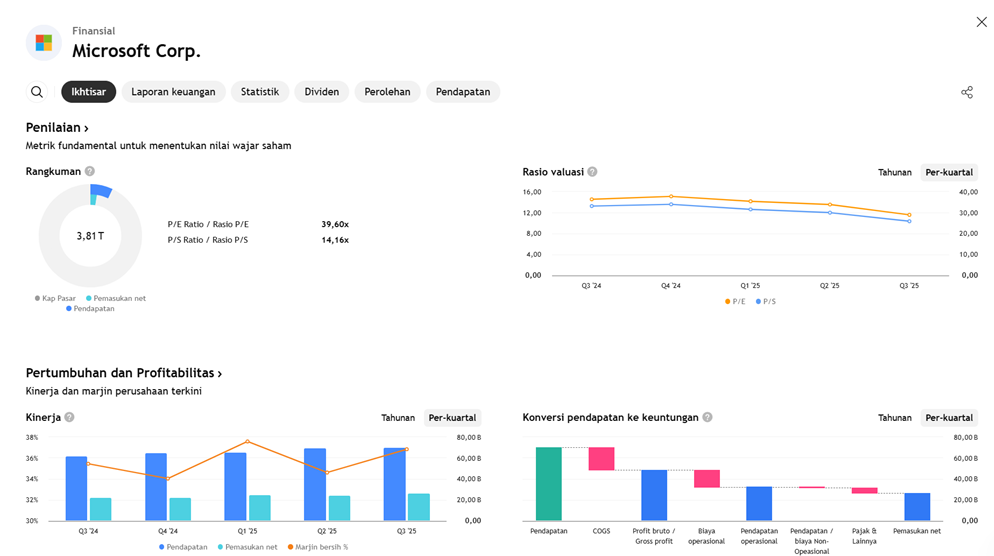Click the Q3 '25 Pendapatan bar in Kinerja
Viewport: 994px width, 556px height.
pos(394,484)
